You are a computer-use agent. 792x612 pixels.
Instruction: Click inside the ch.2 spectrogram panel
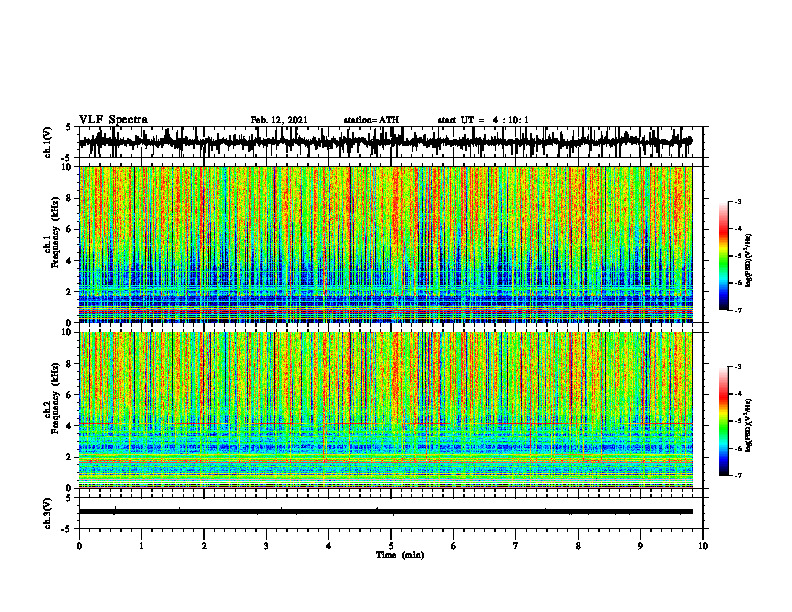pyautogui.click(x=385, y=410)
